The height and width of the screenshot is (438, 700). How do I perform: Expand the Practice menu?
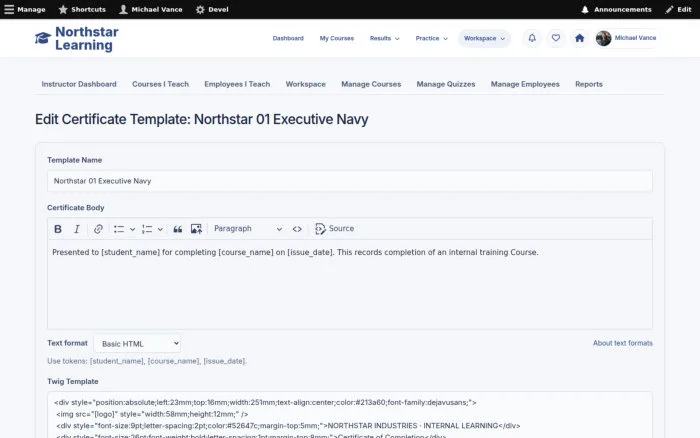[431, 38]
